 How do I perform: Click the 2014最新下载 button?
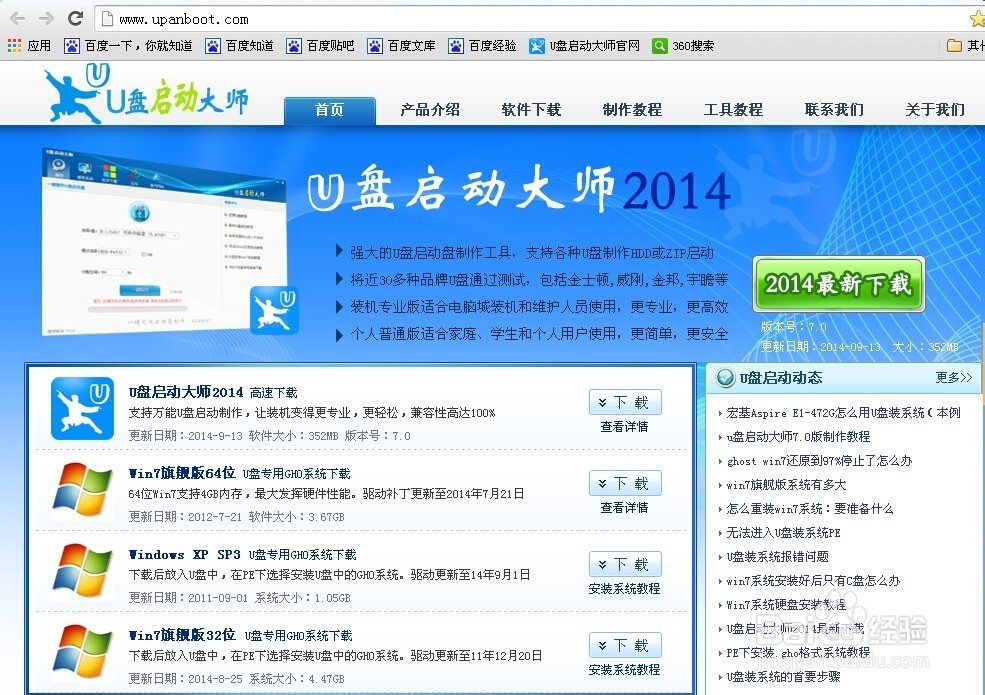[838, 284]
